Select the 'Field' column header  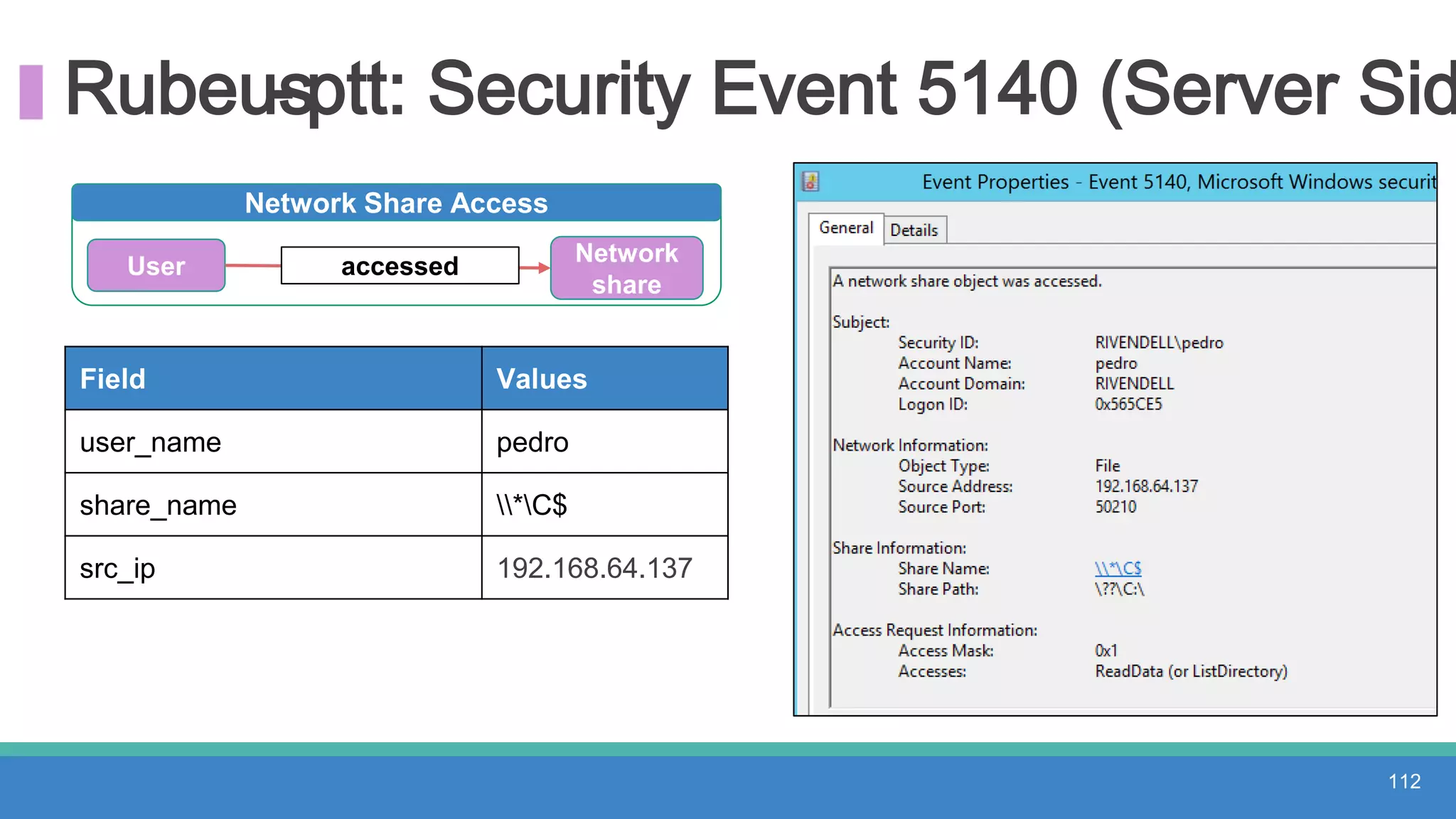point(274,378)
